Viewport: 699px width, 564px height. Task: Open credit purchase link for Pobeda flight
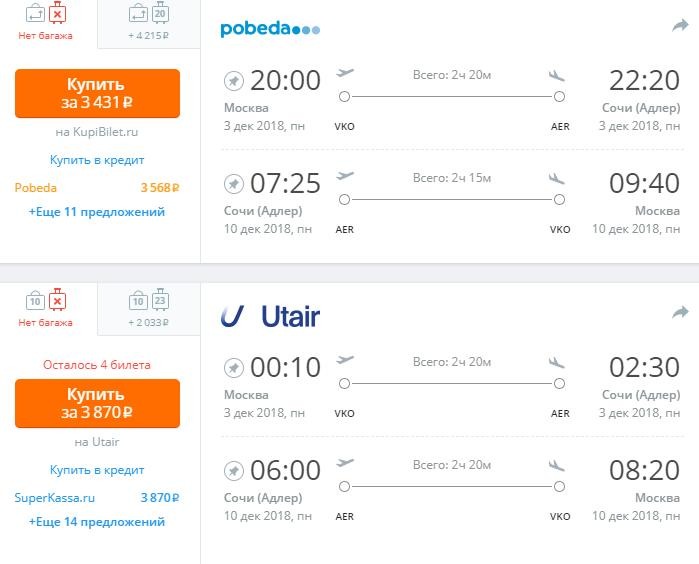pos(97,160)
